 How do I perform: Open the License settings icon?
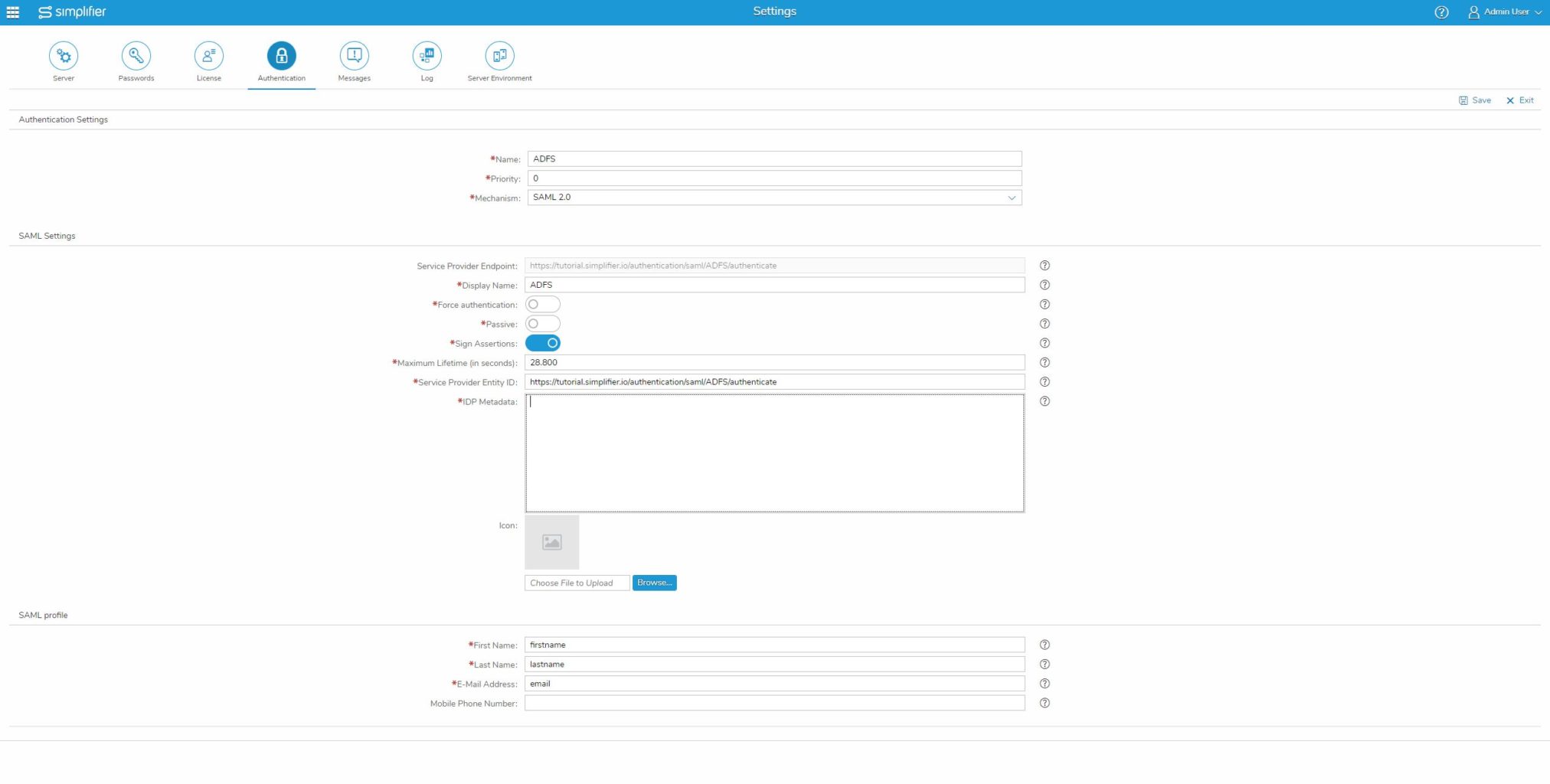tap(208, 55)
